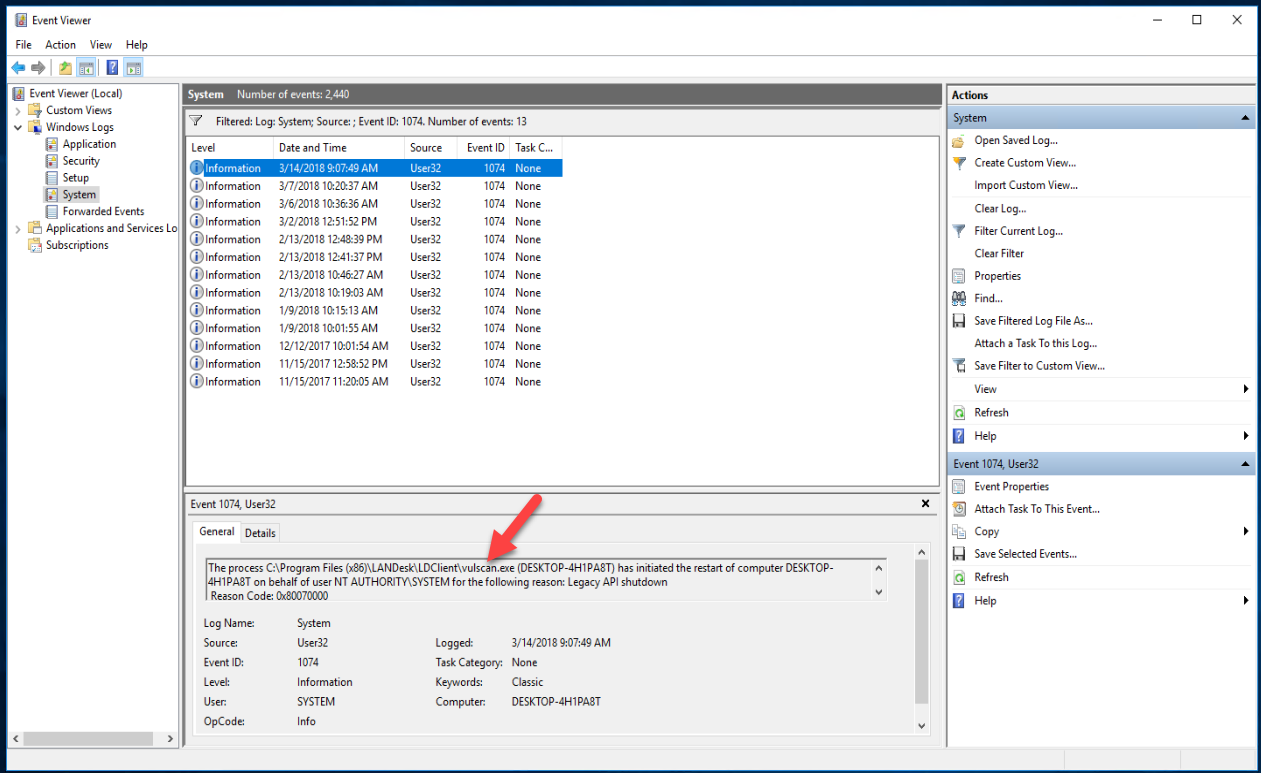Click Clear Filter in the Actions pane
The width and height of the screenshot is (1261, 773).
click(1000, 253)
